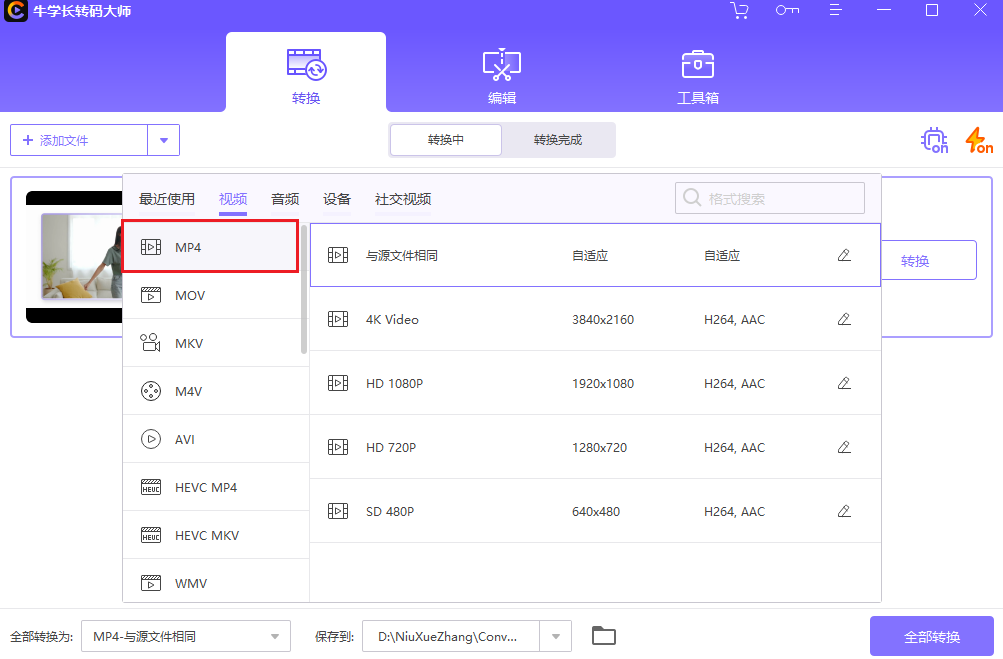Select the MKV format label
Image resolution: width=1003 pixels, height=659 pixels.
(189, 344)
